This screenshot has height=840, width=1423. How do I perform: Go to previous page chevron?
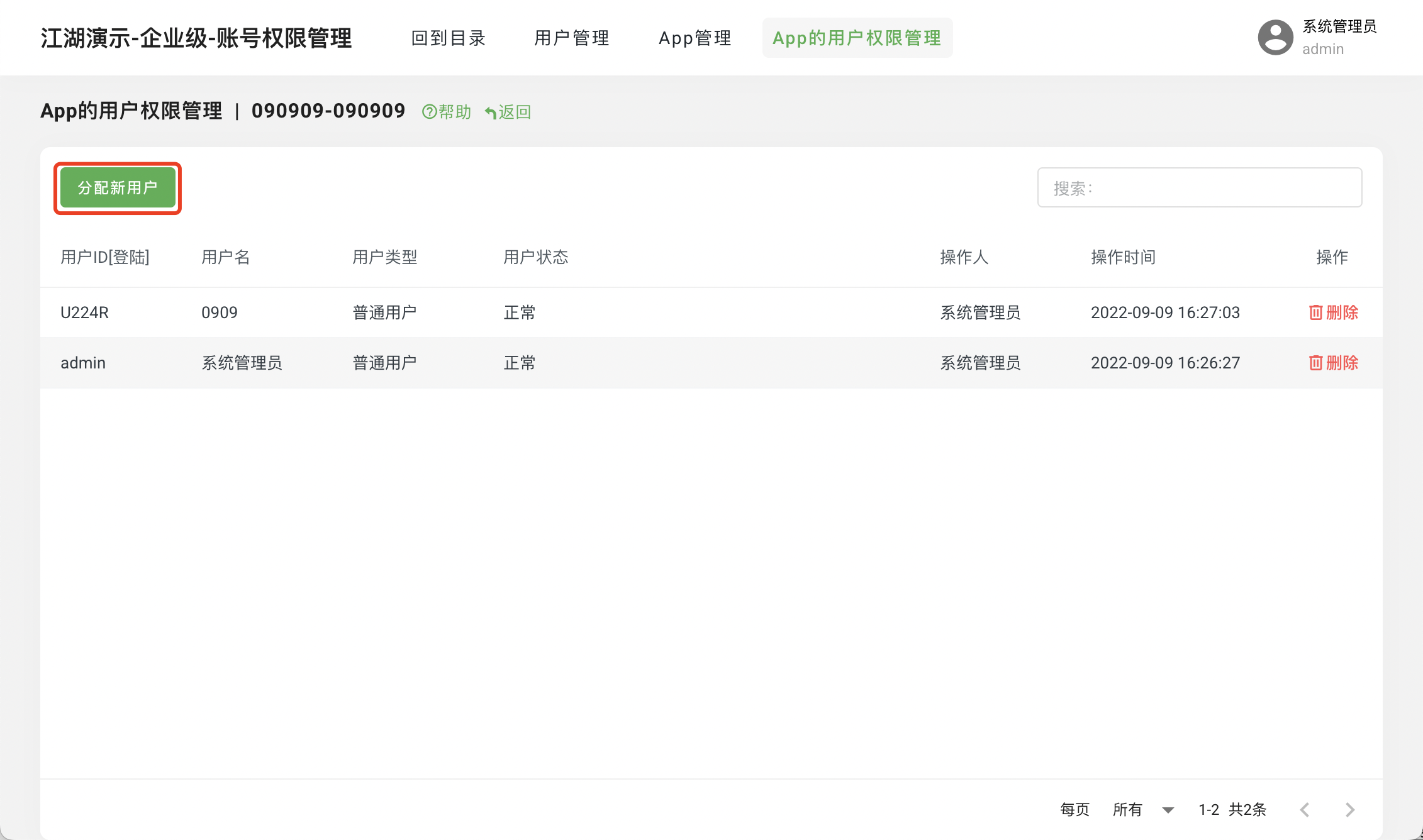point(1305,810)
